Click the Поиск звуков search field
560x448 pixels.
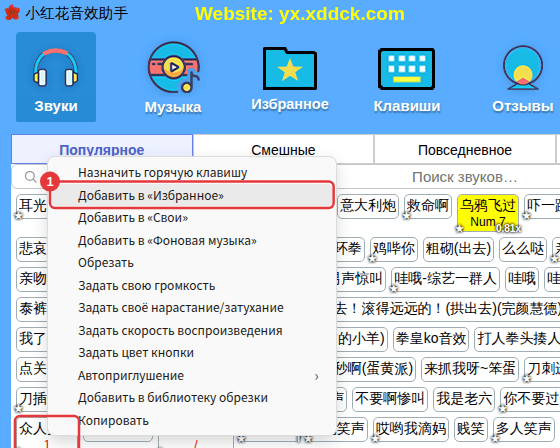[x=464, y=177]
